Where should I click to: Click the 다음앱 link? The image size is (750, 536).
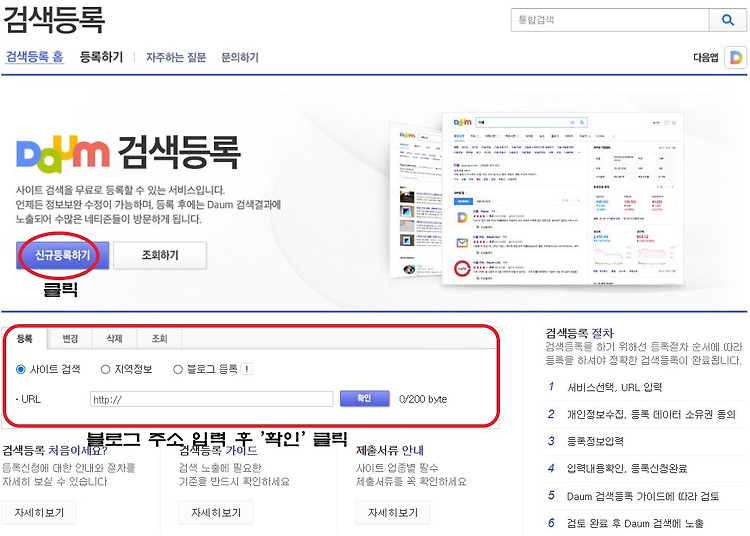tap(706, 58)
